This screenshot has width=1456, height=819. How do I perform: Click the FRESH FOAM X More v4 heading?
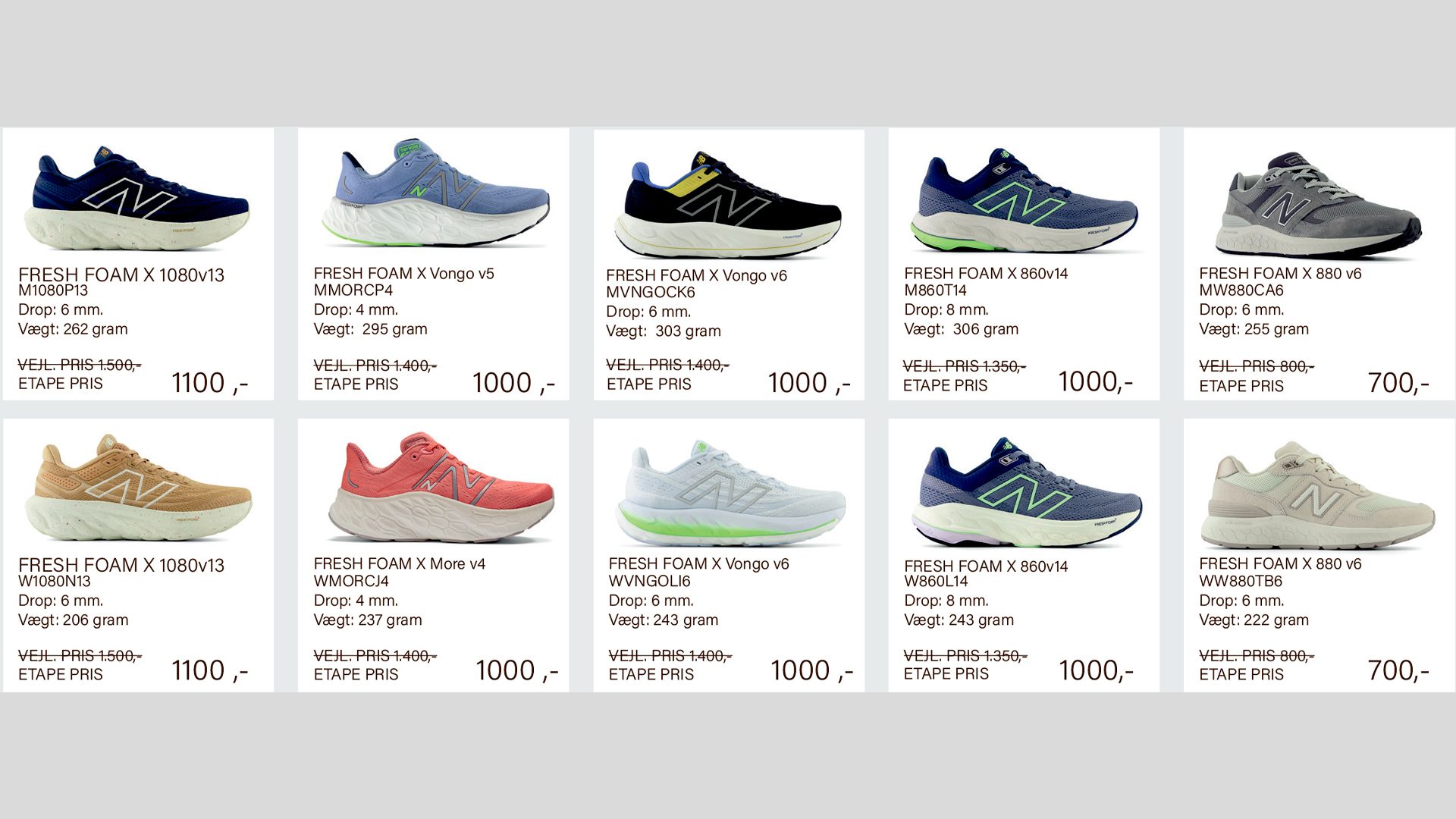pyautogui.click(x=400, y=564)
